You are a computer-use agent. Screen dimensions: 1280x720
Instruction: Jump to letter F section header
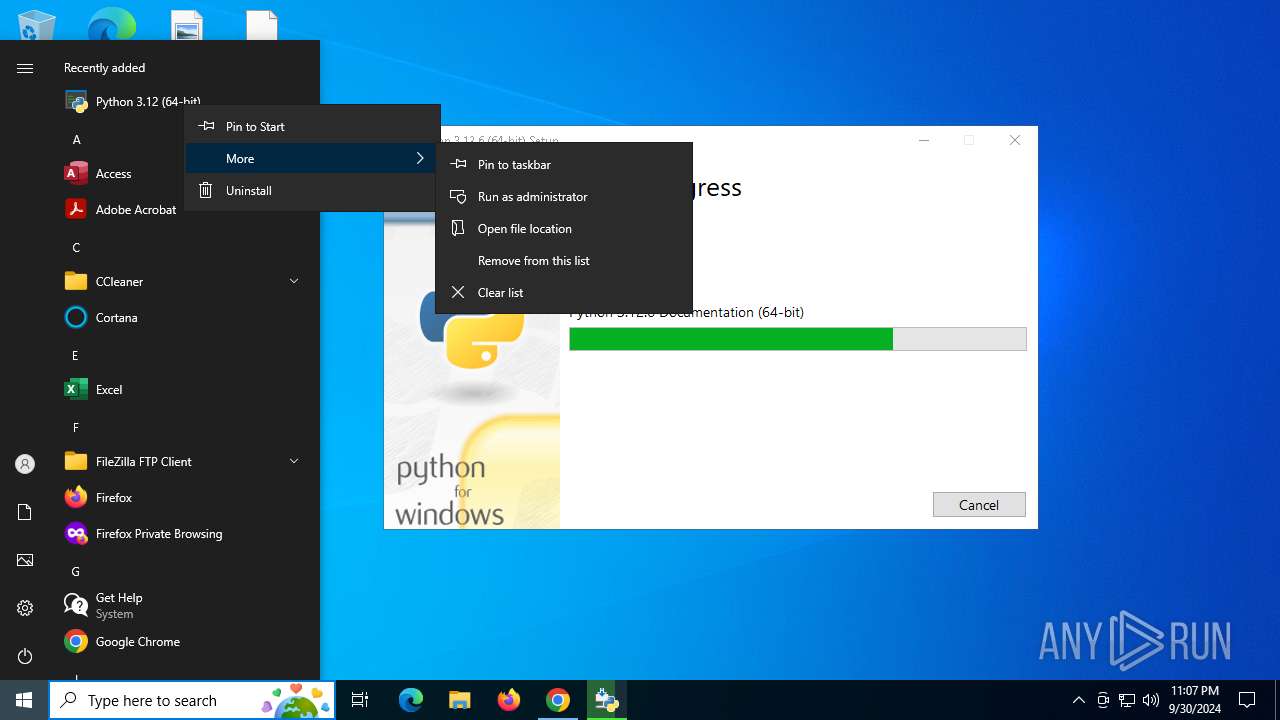tap(76, 428)
